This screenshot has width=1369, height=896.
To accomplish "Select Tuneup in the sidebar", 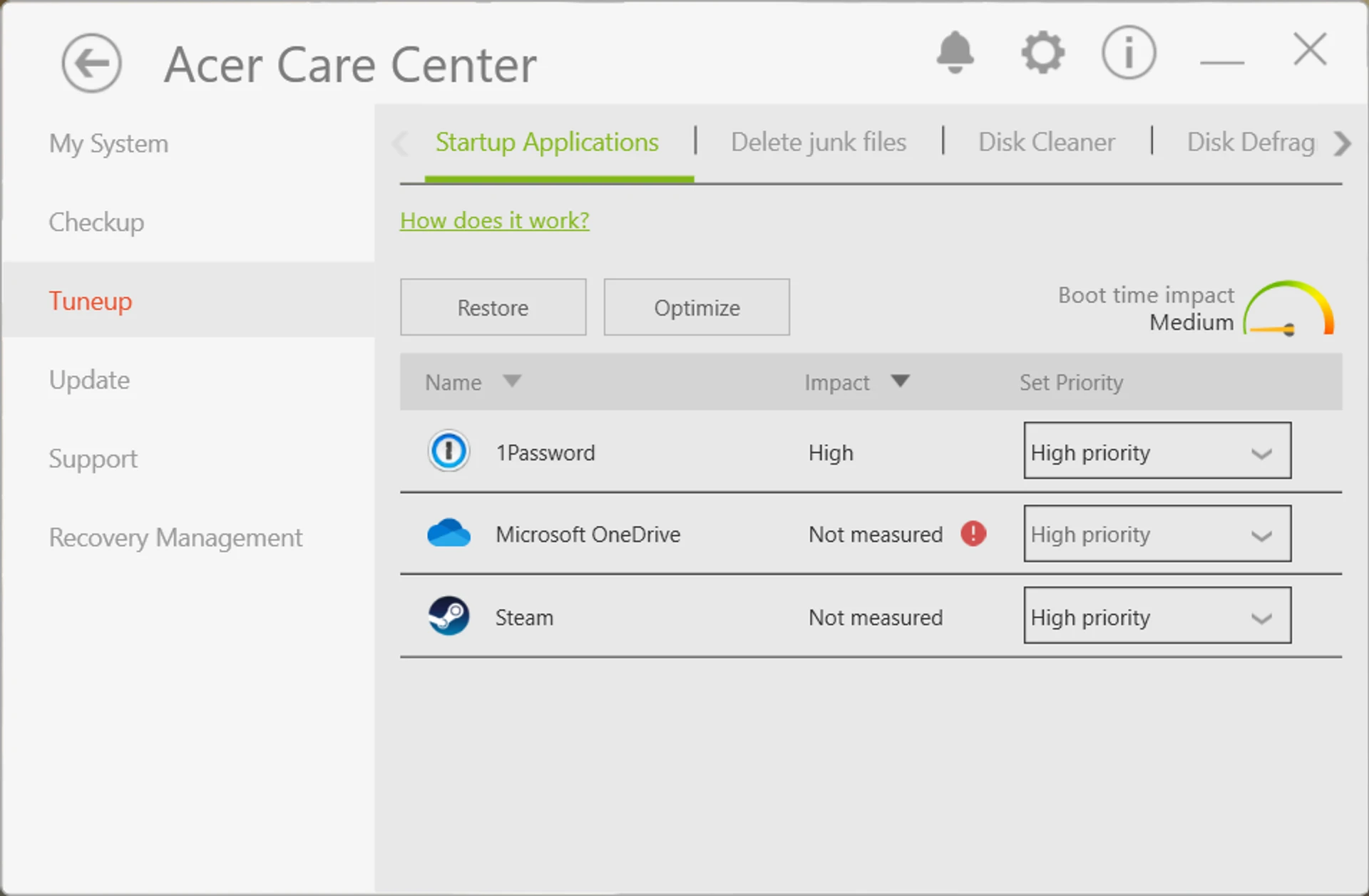I will pyautogui.click(x=188, y=300).
